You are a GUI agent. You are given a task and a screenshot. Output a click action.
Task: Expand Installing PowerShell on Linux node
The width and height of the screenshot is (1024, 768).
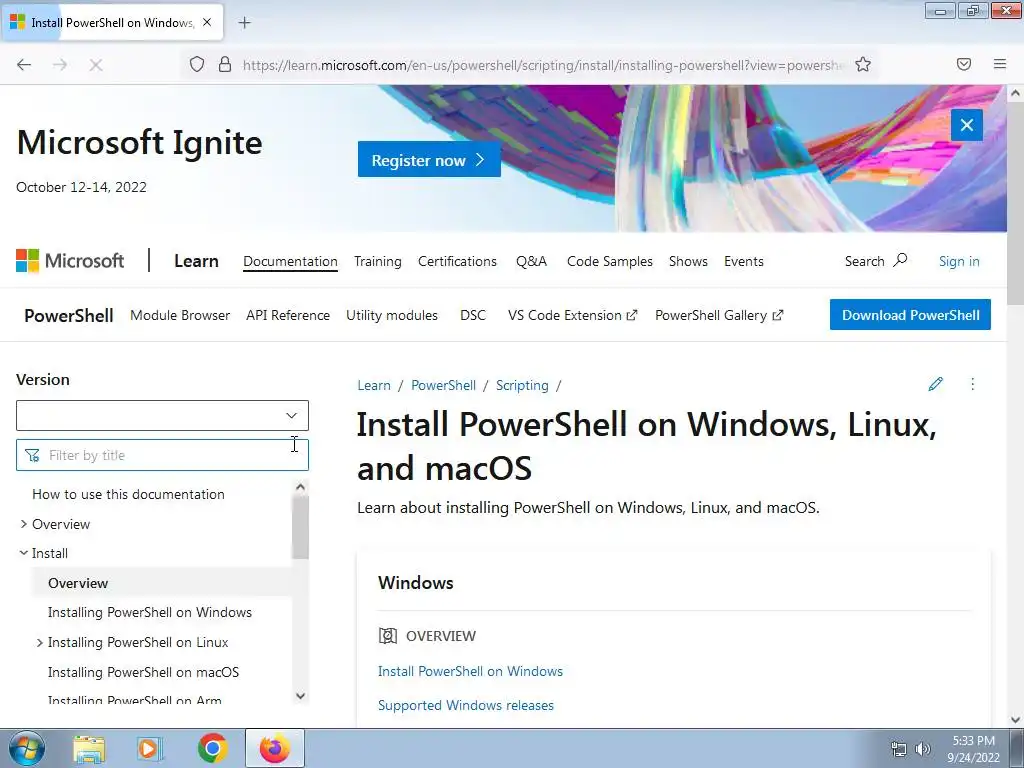tap(40, 643)
